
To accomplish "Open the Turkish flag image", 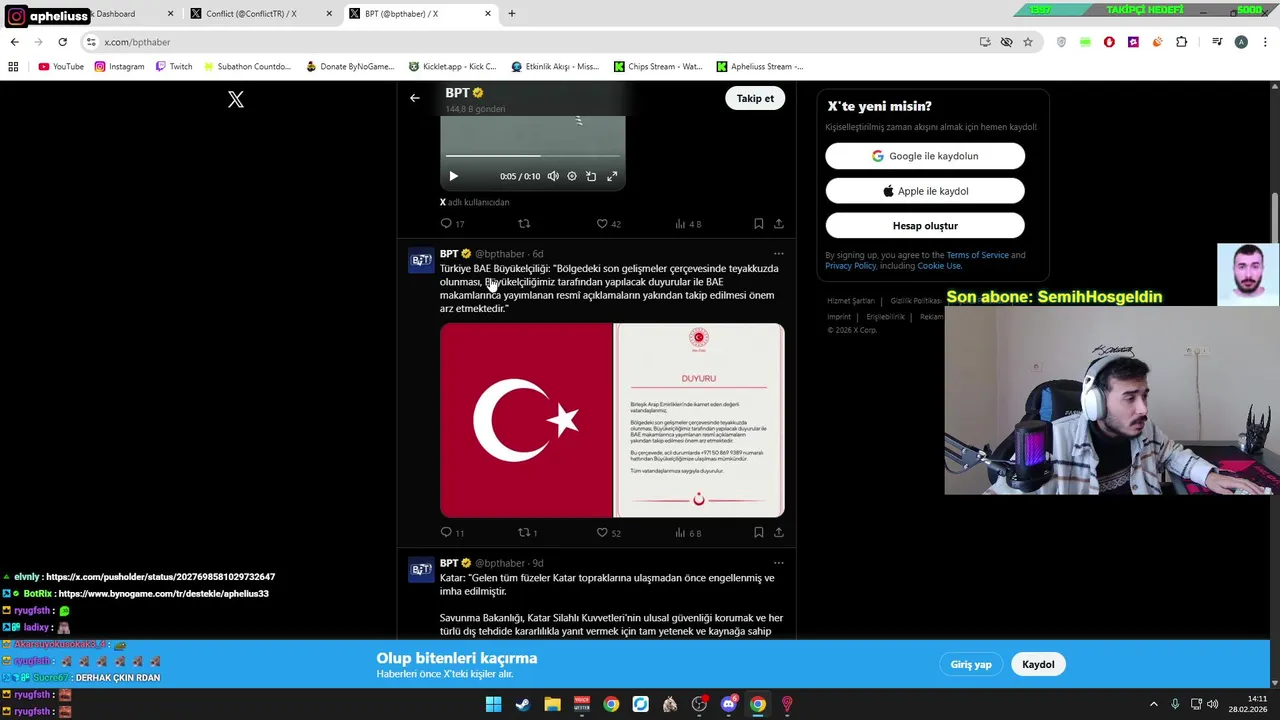I will pos(526,420).
